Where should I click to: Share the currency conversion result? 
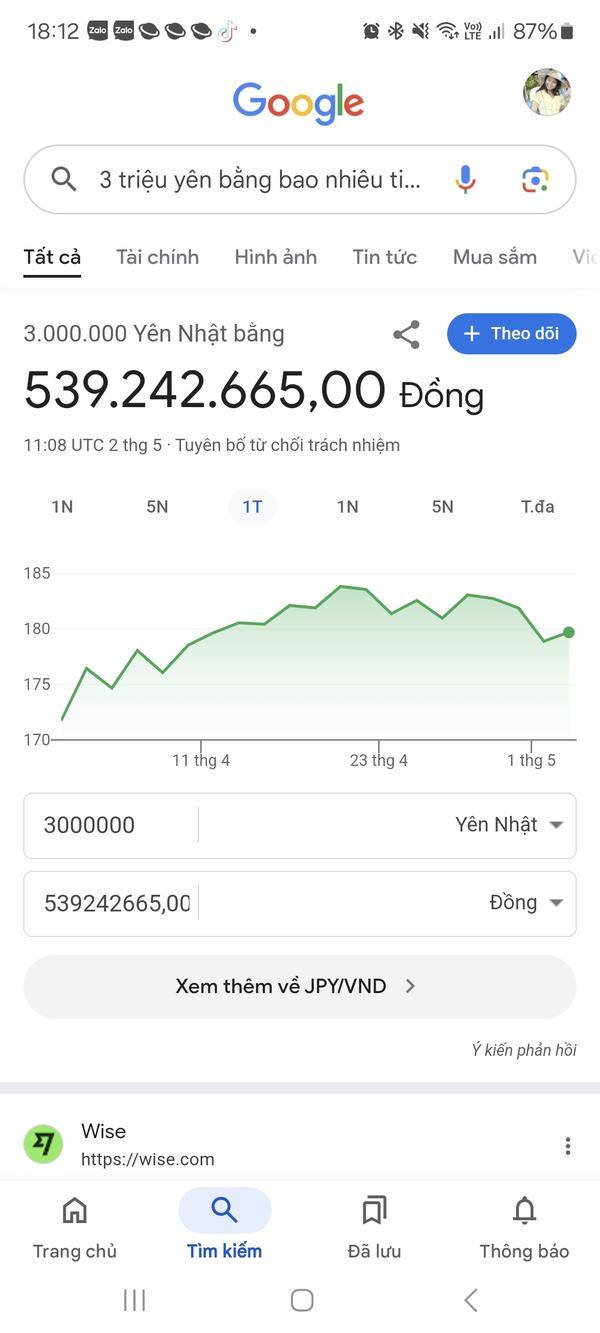406,334
